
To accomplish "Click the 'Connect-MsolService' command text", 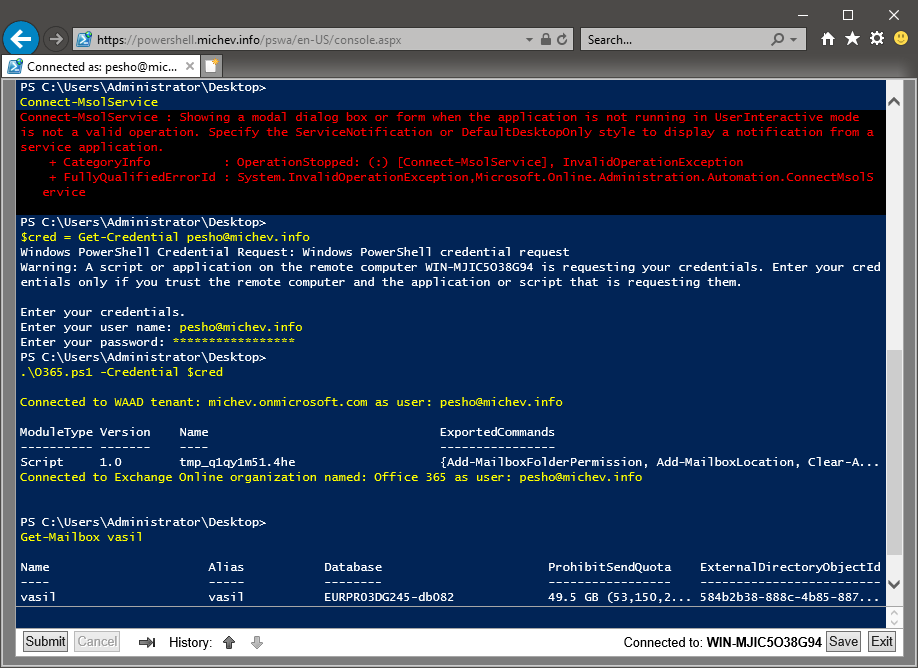I will click(89, 102).
